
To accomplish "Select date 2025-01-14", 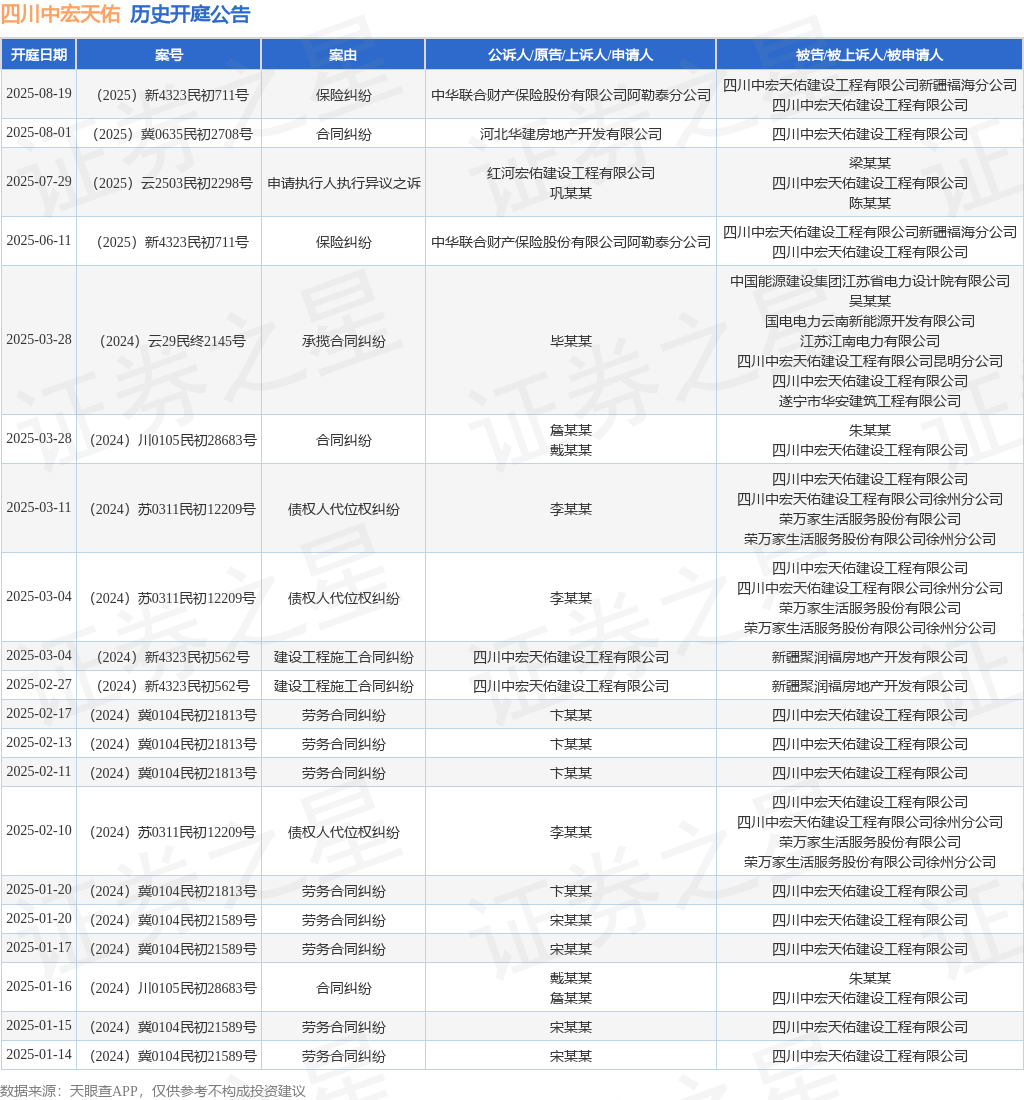I will [39, 1054].
